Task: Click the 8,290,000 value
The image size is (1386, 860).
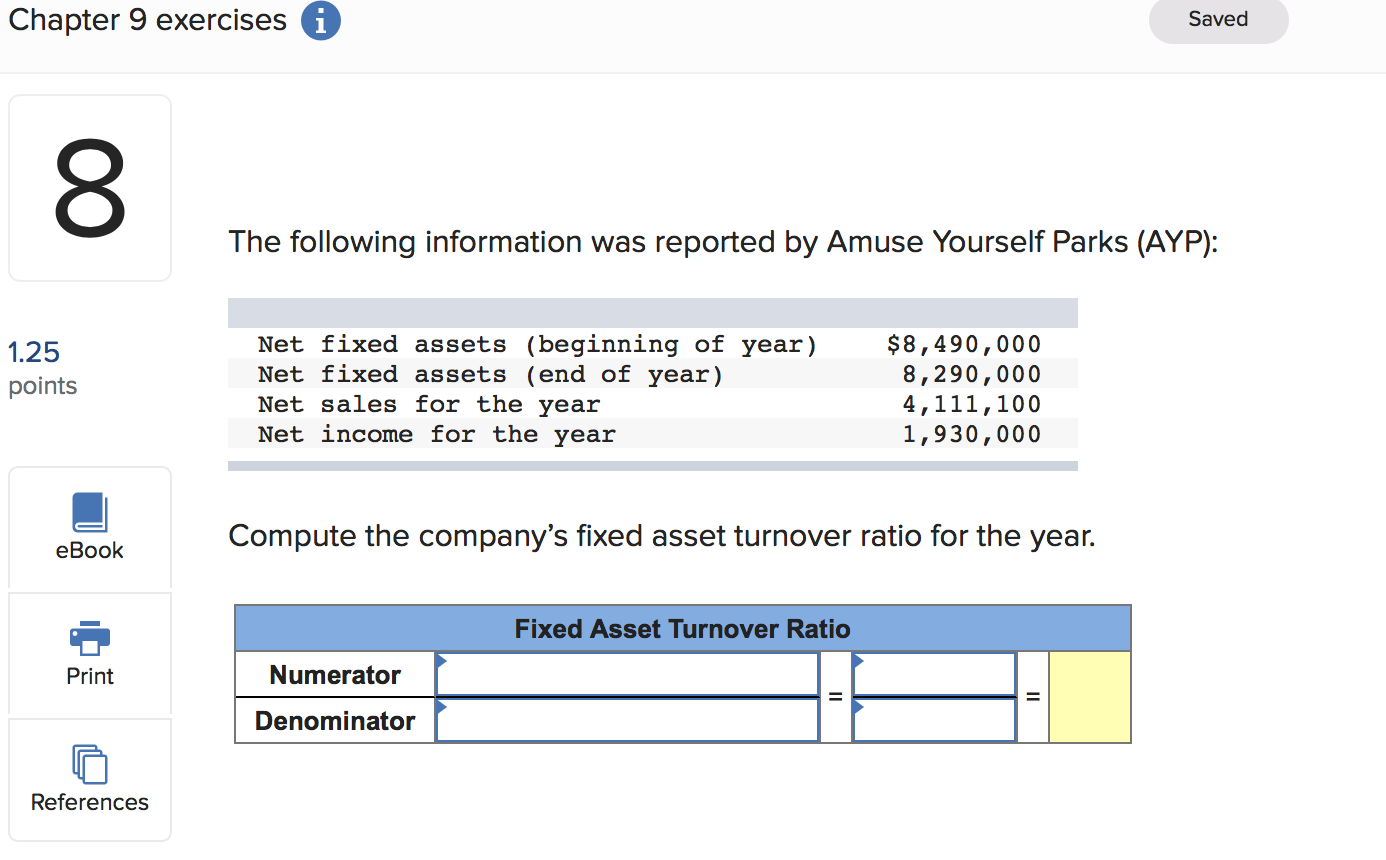Action: tap(971, 374)
